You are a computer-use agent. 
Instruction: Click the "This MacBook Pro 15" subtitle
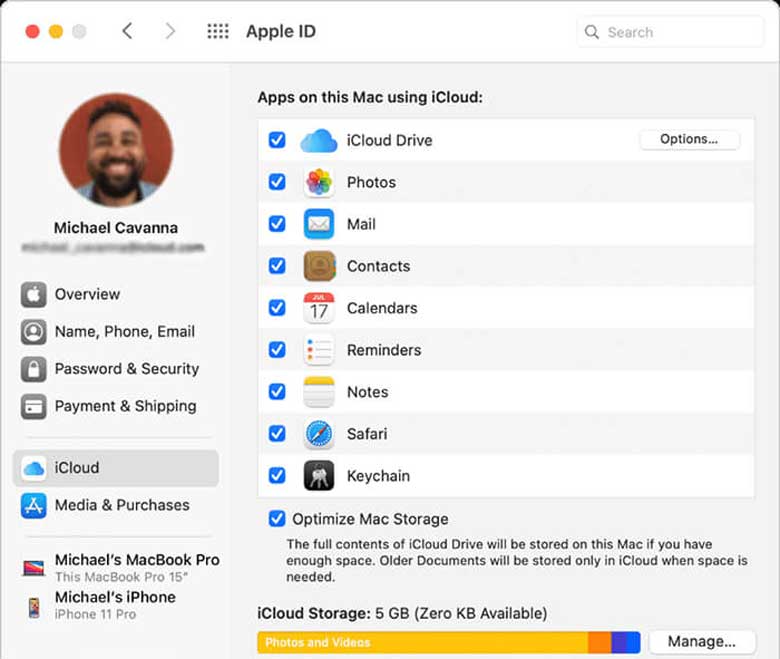coord(121,577)
